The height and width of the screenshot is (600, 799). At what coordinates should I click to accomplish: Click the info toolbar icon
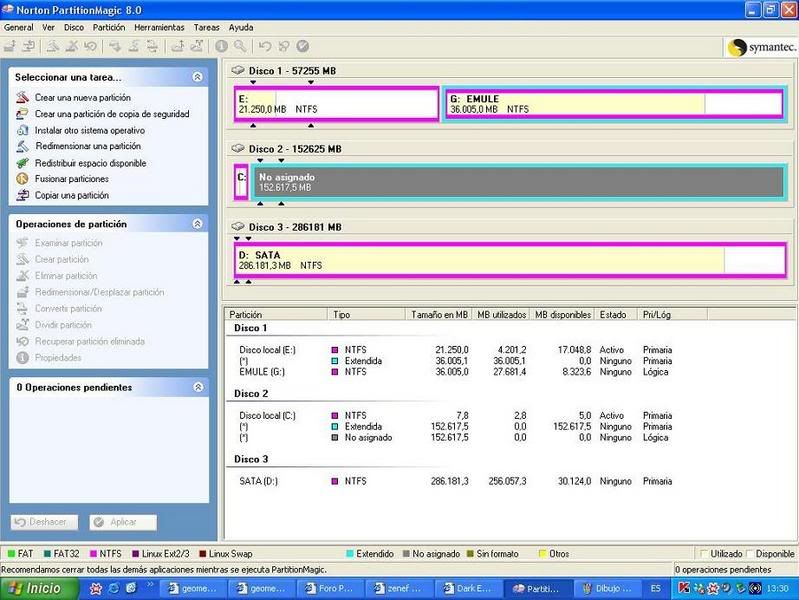(222, 46)
